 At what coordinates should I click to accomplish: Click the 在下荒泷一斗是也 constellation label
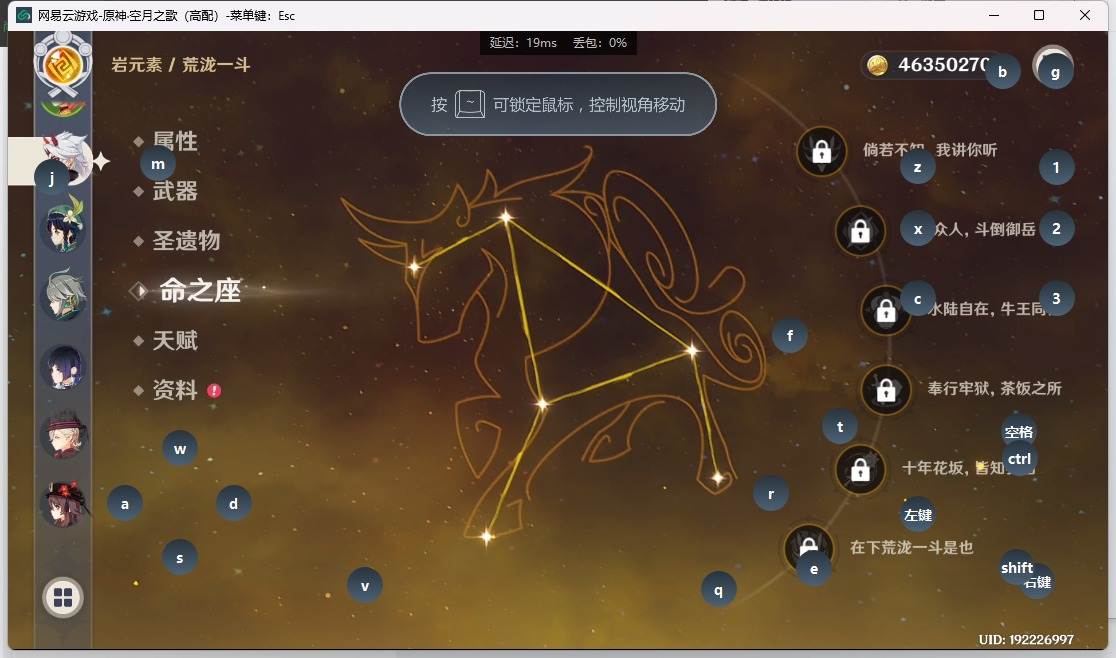point(912,547)
